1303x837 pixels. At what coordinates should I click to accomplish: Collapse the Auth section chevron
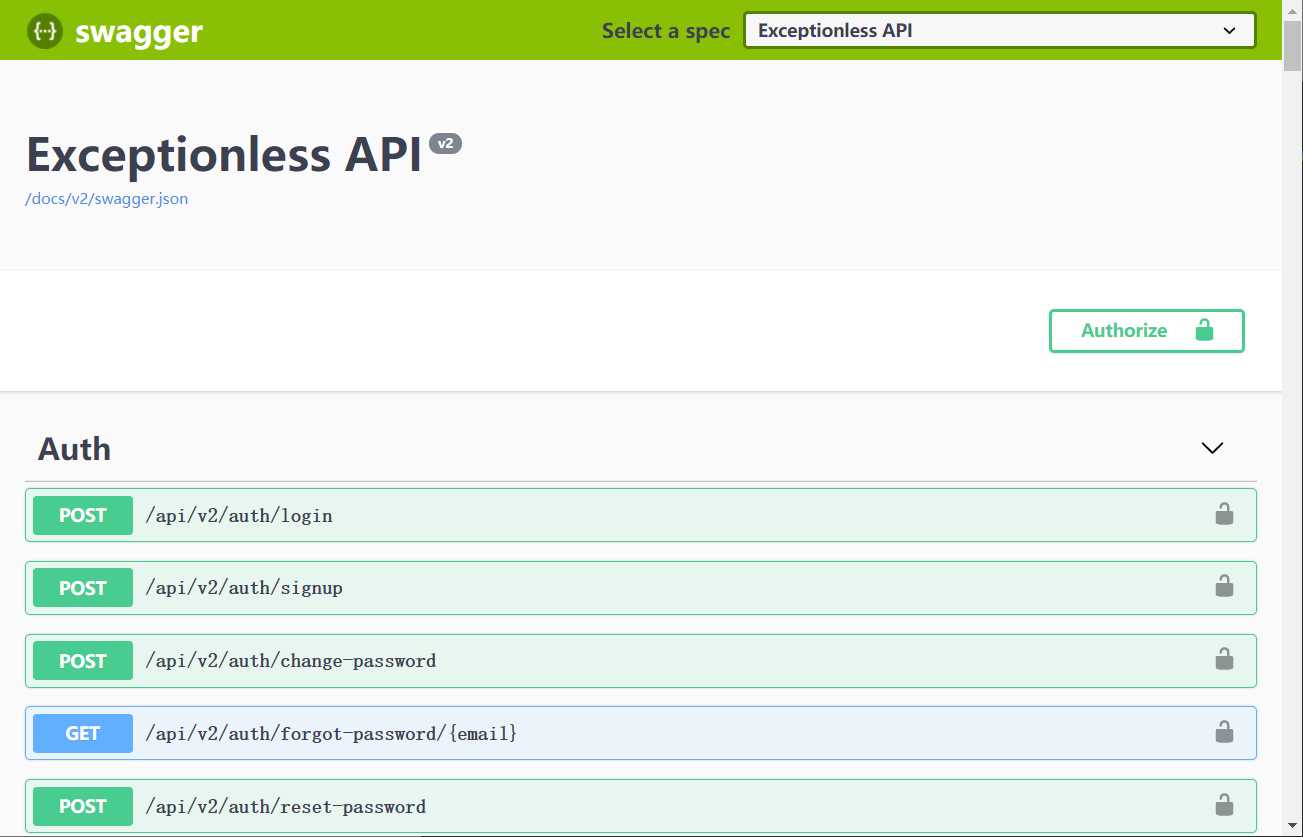[1212, 448]
